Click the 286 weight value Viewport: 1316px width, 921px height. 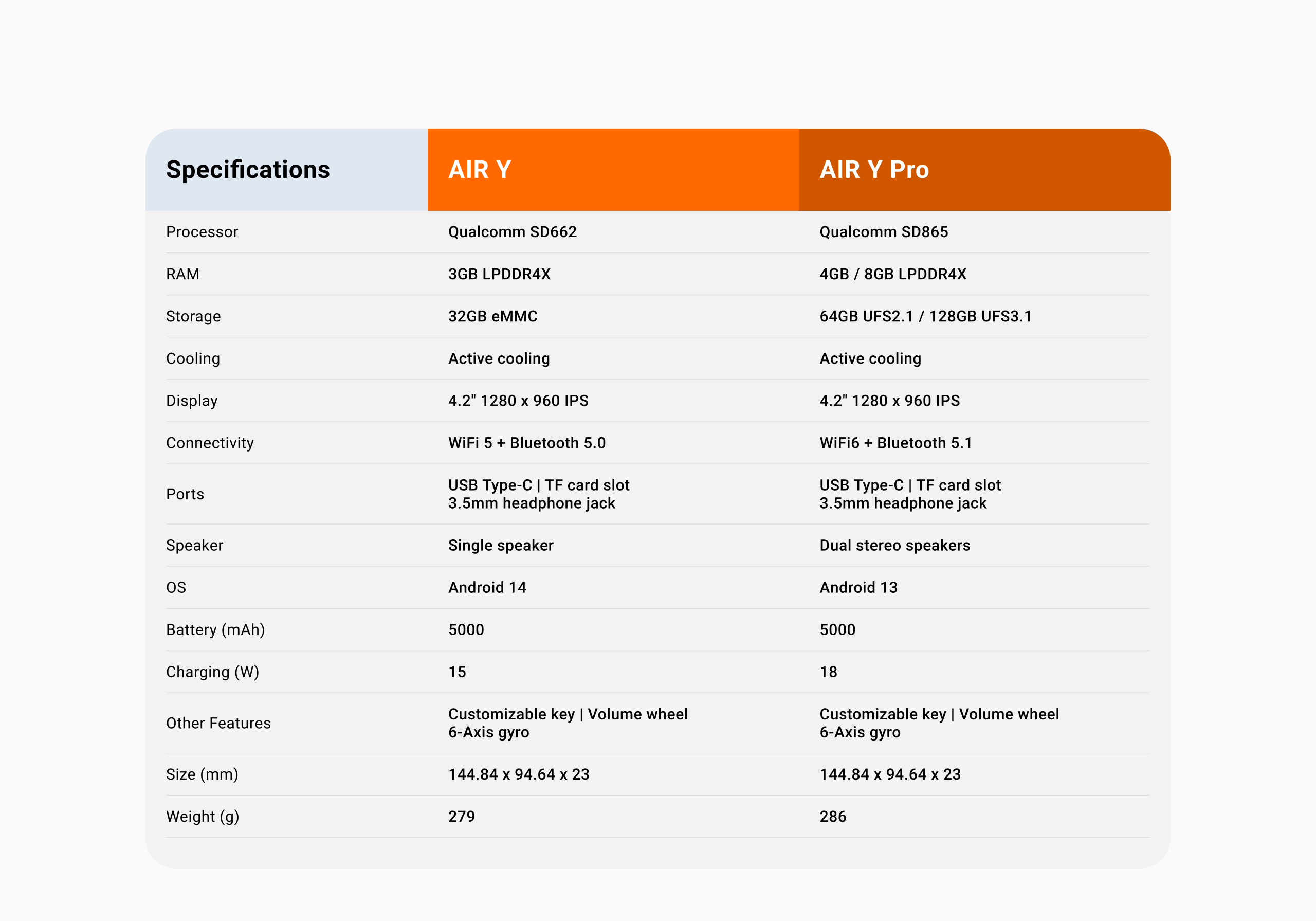pos(833,817)
